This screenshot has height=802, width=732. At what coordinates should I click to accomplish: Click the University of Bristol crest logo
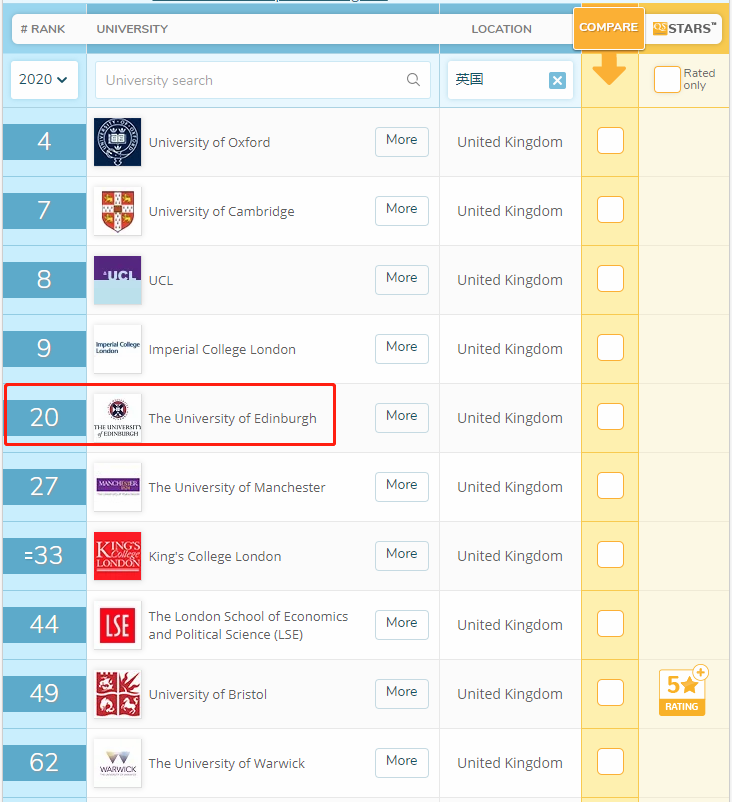pos(118,694)
